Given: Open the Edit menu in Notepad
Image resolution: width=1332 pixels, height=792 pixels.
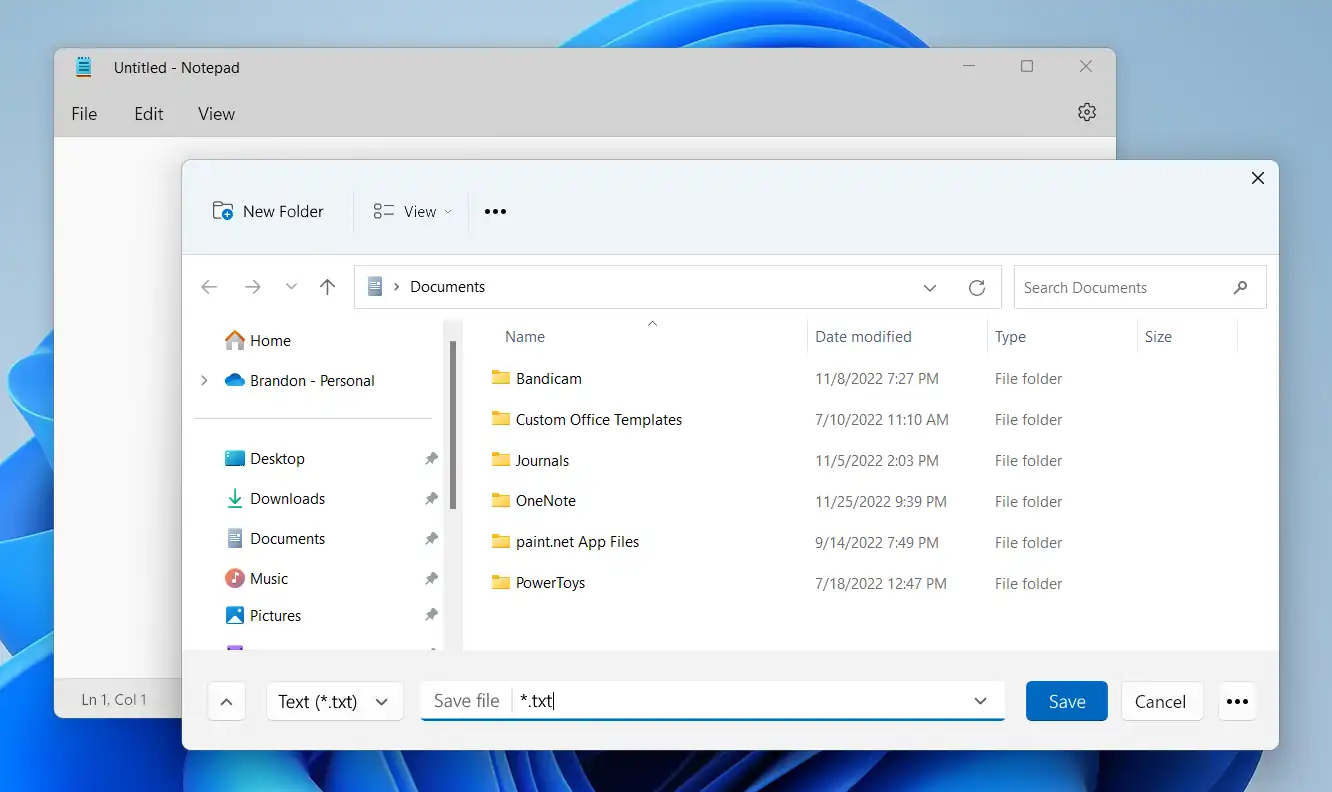Looking at the screenshot, I should pyautogui.click(x=148, y=113).
